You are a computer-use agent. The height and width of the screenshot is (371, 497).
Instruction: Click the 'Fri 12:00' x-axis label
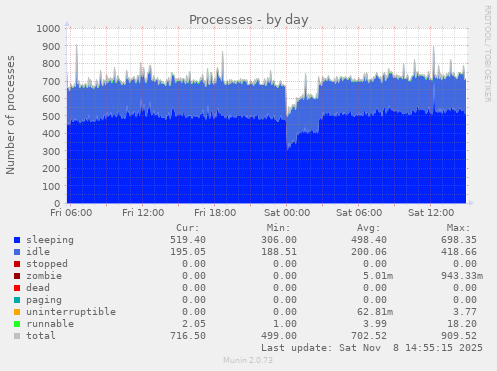[143, 213]
